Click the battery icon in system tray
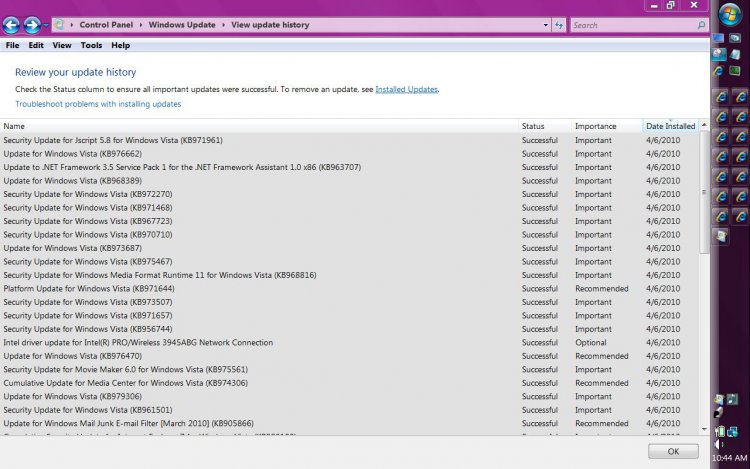750x469 pixels. (x=720, y=432)
